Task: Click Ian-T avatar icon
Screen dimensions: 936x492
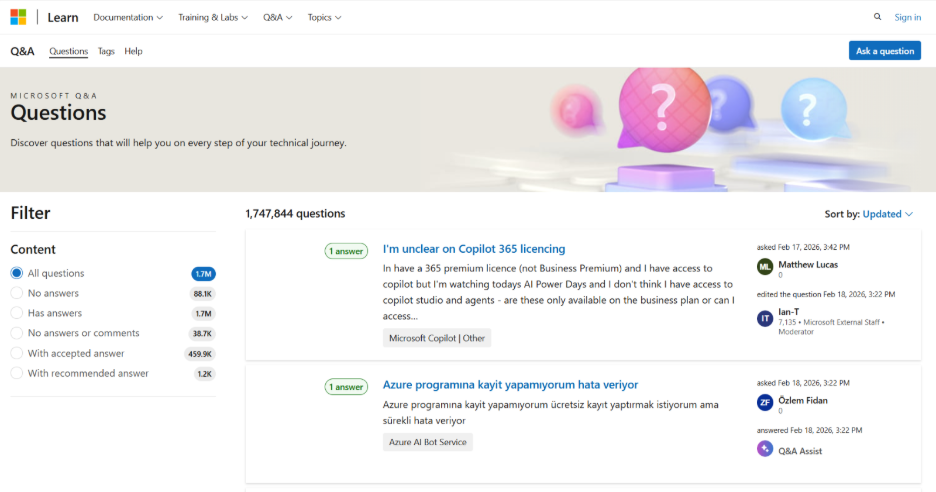Action: pos(765,318)
